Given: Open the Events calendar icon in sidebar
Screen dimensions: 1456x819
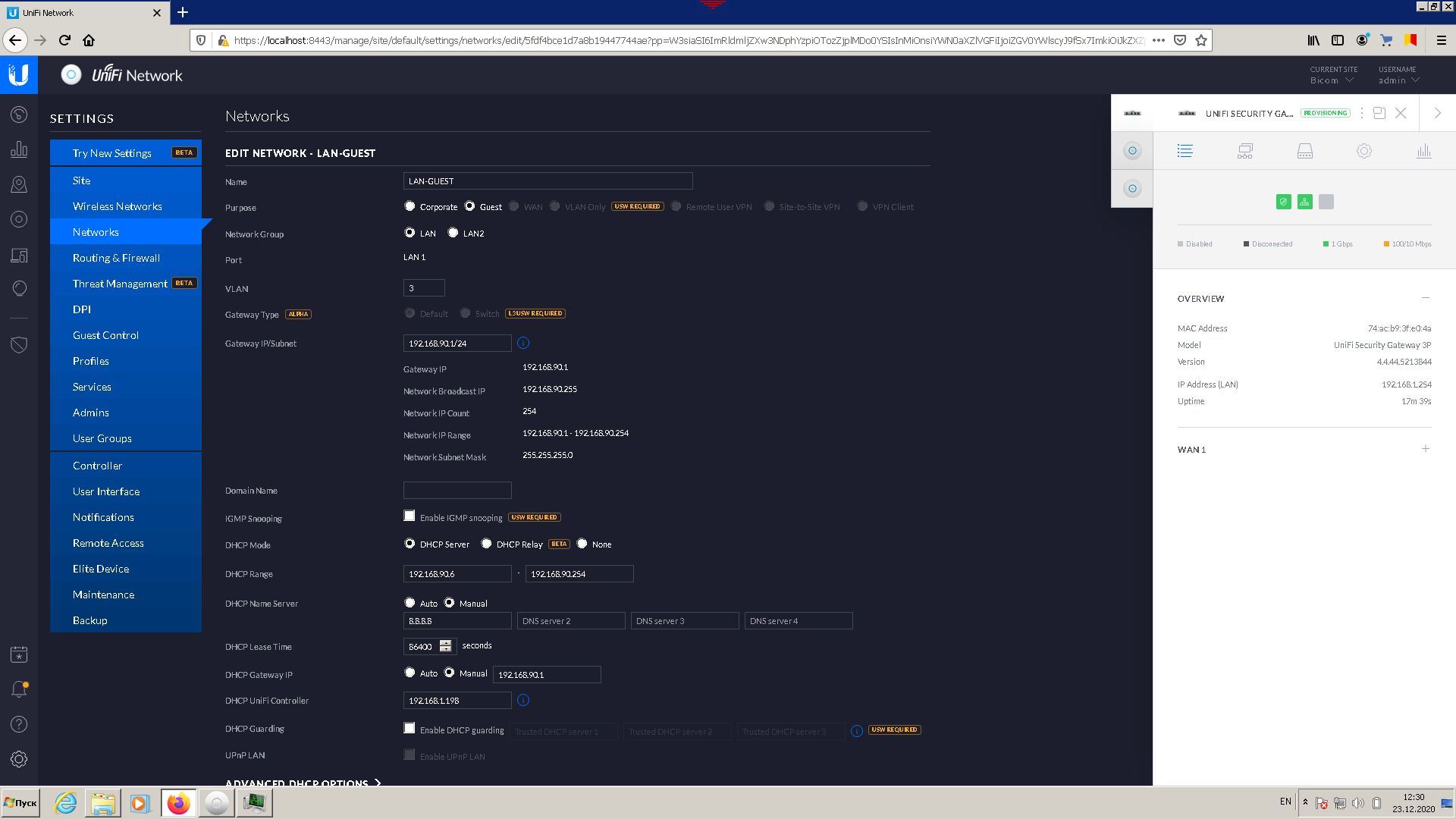Looking at the screenshot, I should coord(19,654).
